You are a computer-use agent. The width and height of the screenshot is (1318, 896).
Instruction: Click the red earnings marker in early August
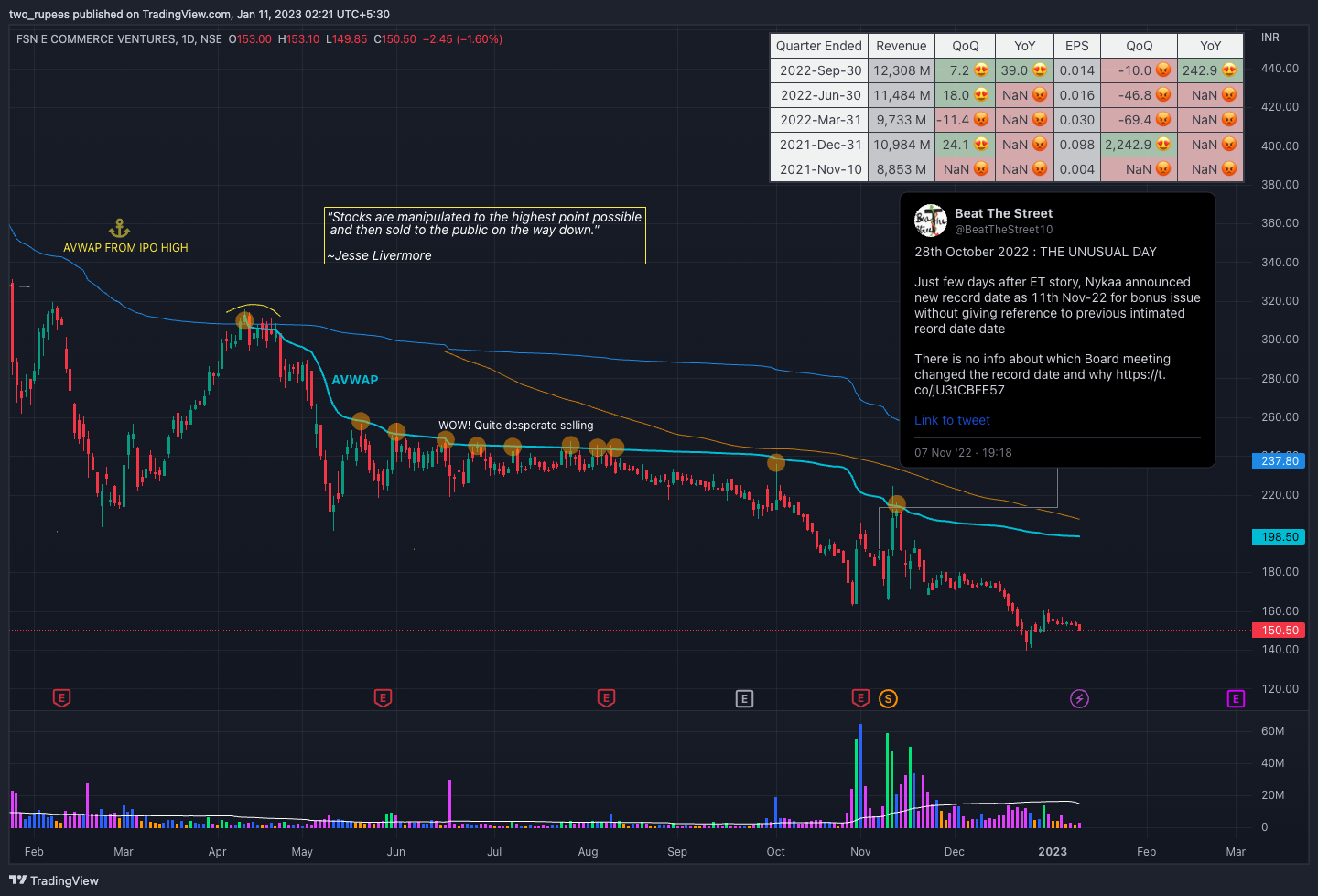(606, 698)
